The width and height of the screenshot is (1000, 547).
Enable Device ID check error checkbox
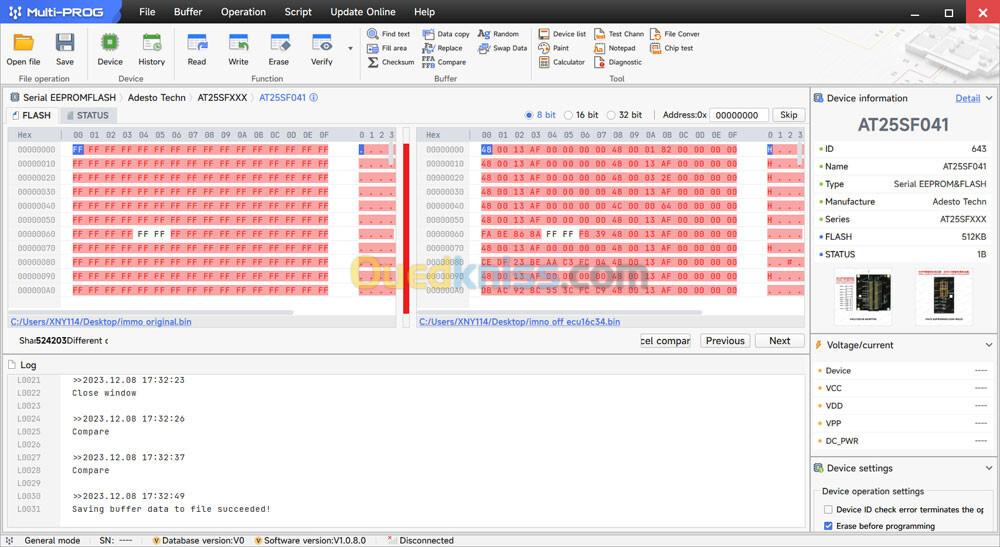click(827, 510)
